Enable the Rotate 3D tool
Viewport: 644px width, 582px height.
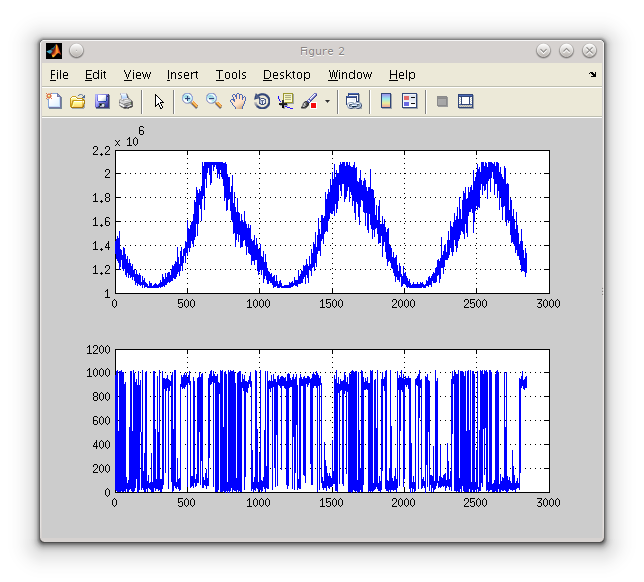tap(262, 101)
